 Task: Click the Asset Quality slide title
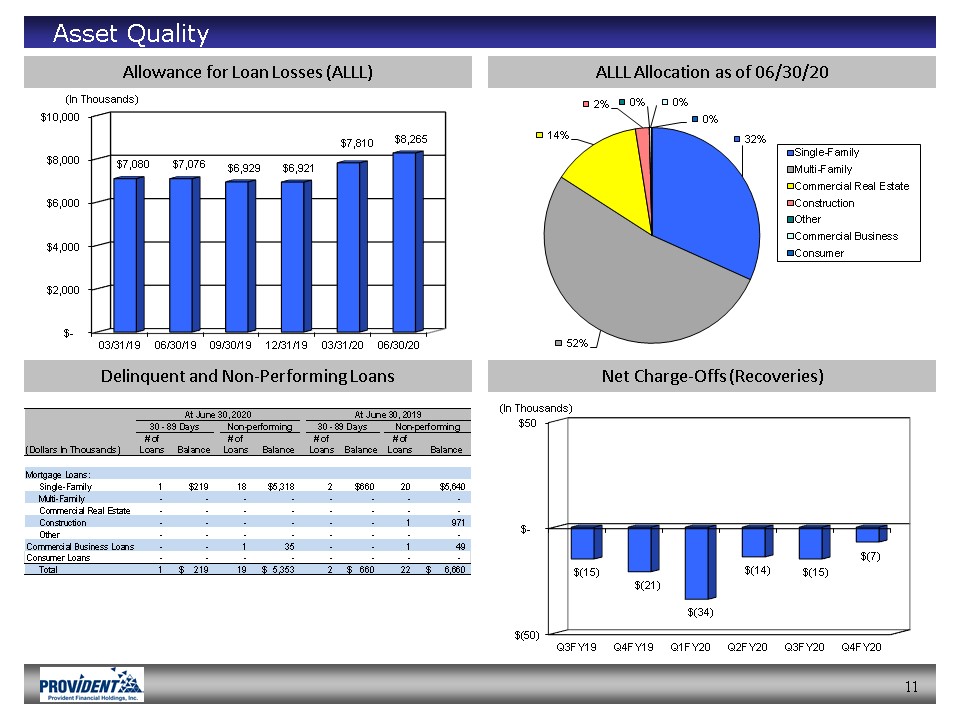coord(131,33)
